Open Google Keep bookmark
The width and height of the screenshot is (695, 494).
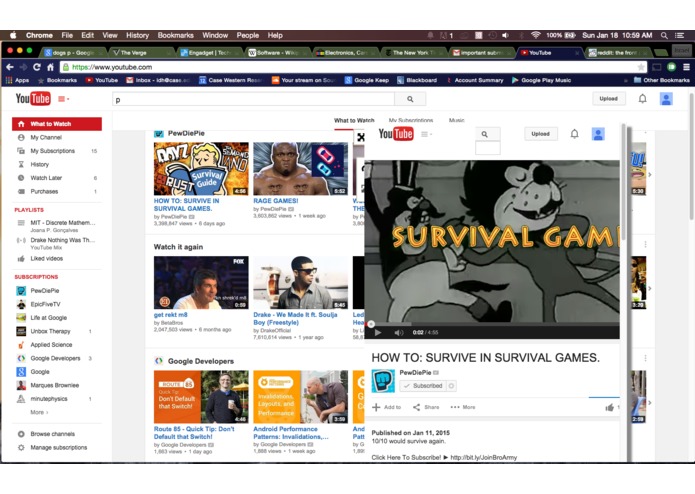click(367, 80)
